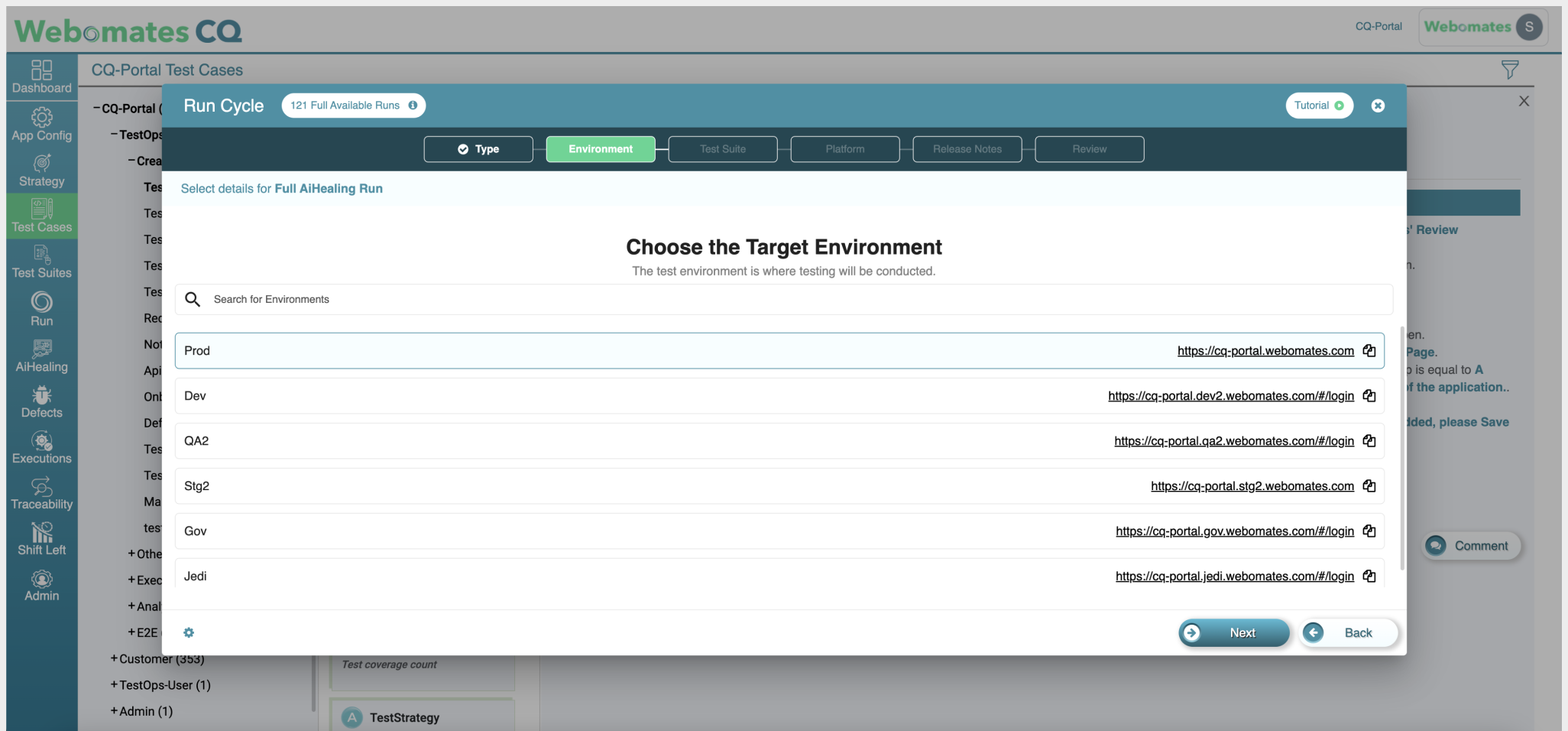Image resolution: width=1568 pixels, height=731 pixels.
Task: Click the search magnifier icon
Action: tap(193, 299)
